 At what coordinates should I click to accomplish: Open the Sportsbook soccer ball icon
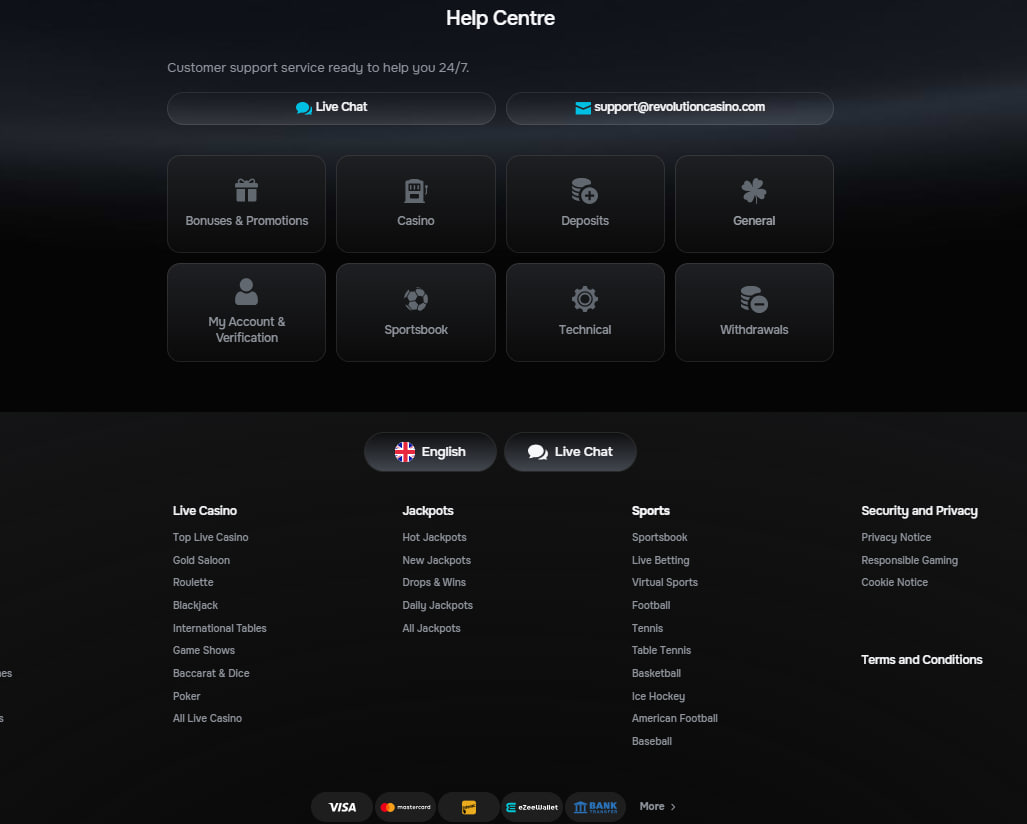coord(415,299)
